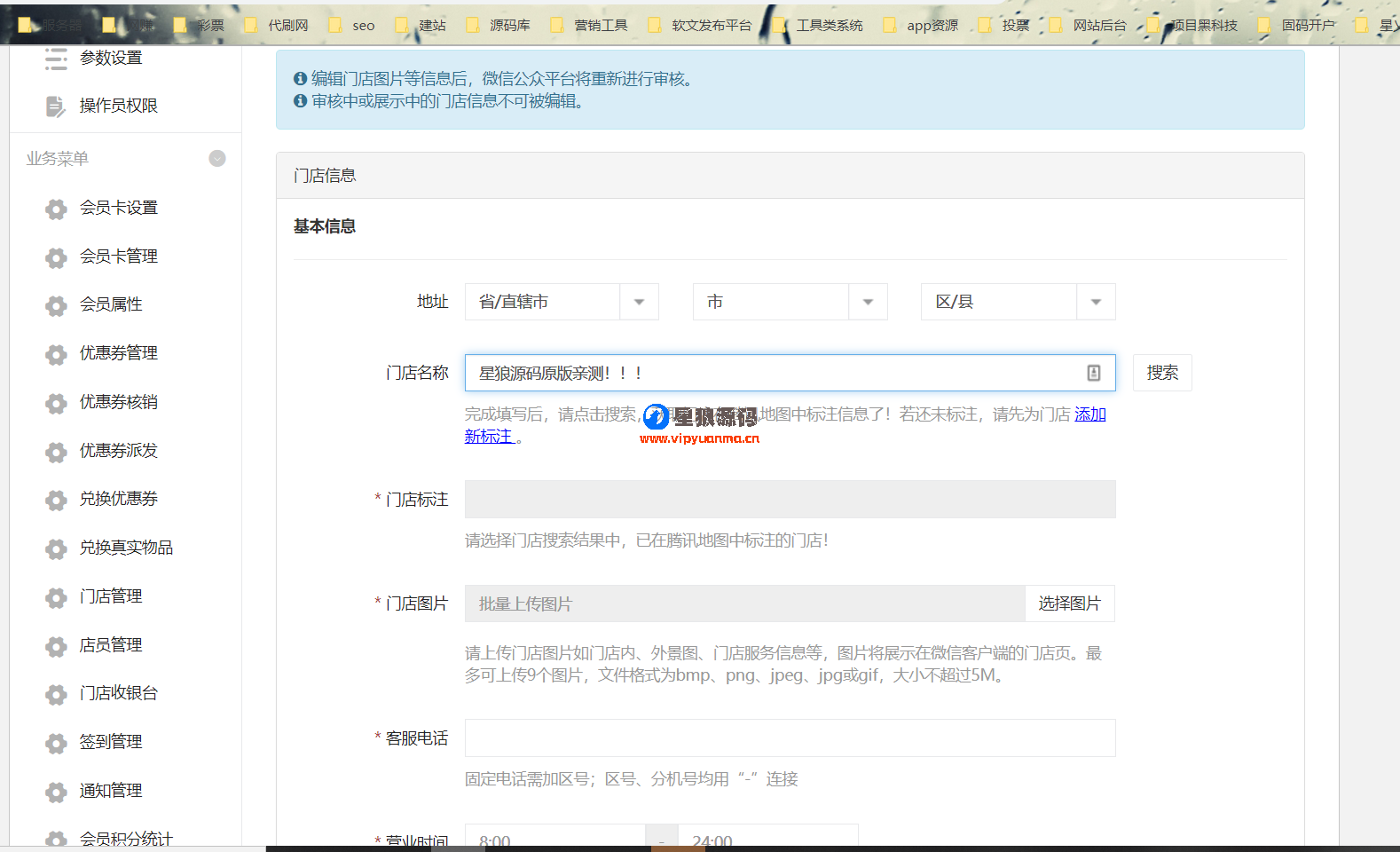Open the 营销工具 bookmark folder
This screenshot has width=1400, height=852.
589,25
